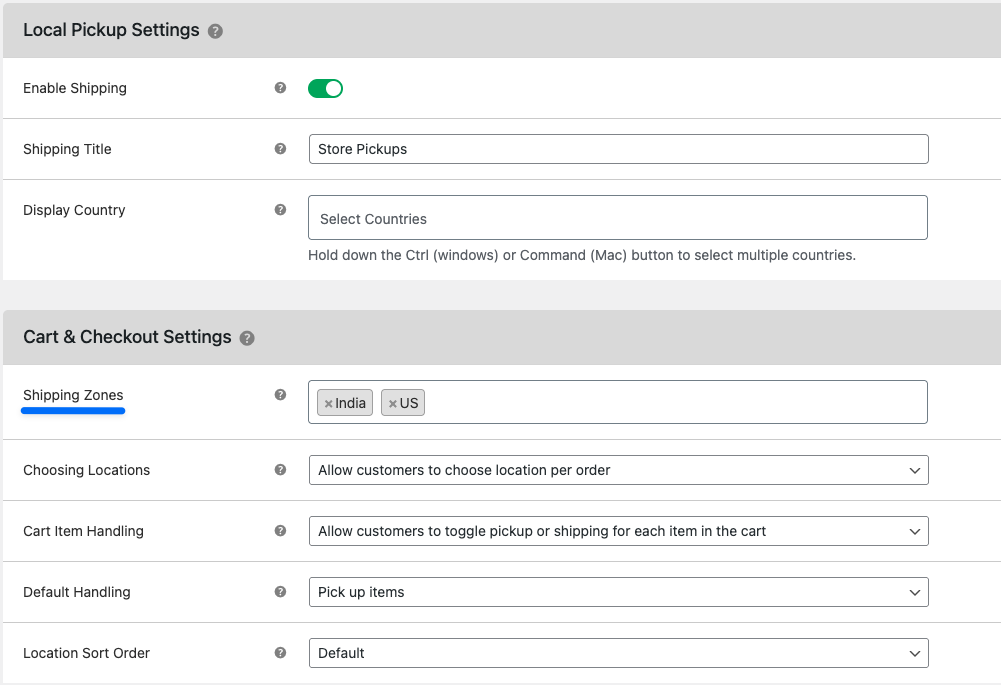Remove the India shipping zone tag
Screen dimensions: 1001x685
[328, 404]
